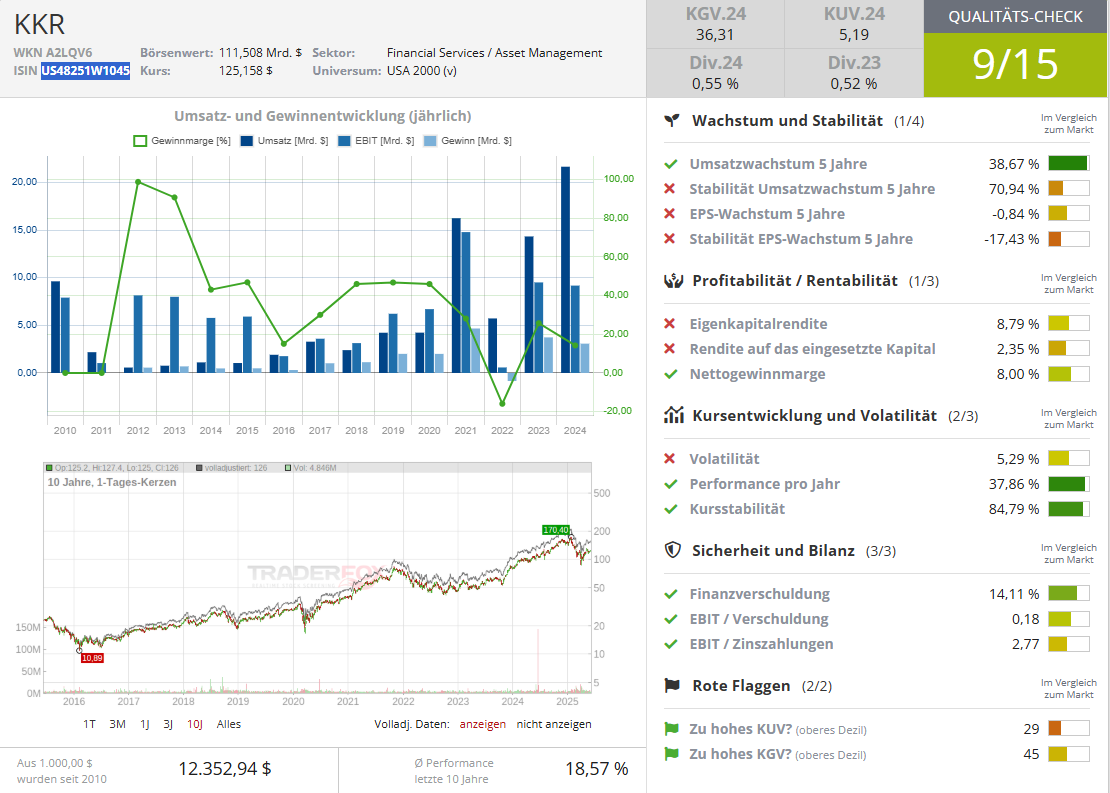Click the red cross next to Eigenkapitalrendite
The height and width of the screenshot is (793, 1110).
click(x=670, y=324)
